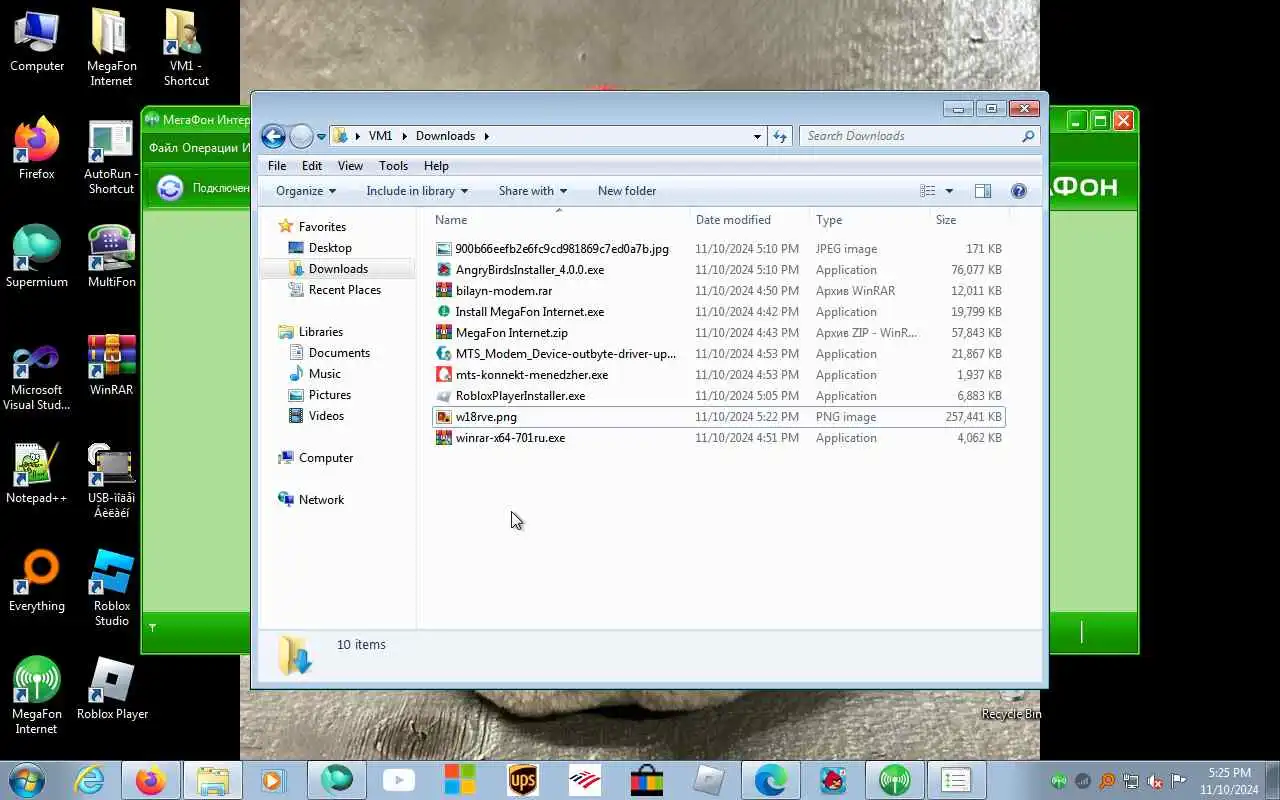Click the Explorer Forward navigation button
This screenshot has width=1280, height=800.
301,136
